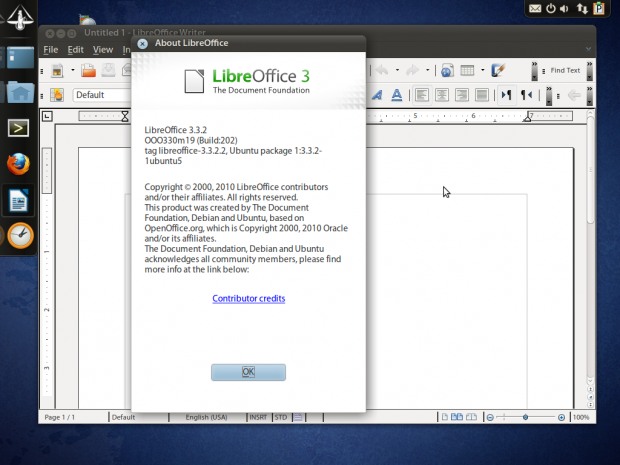The image size is (620, 465).
Task: Click the mail envelope tray icon
Action: tap(535, 8)
